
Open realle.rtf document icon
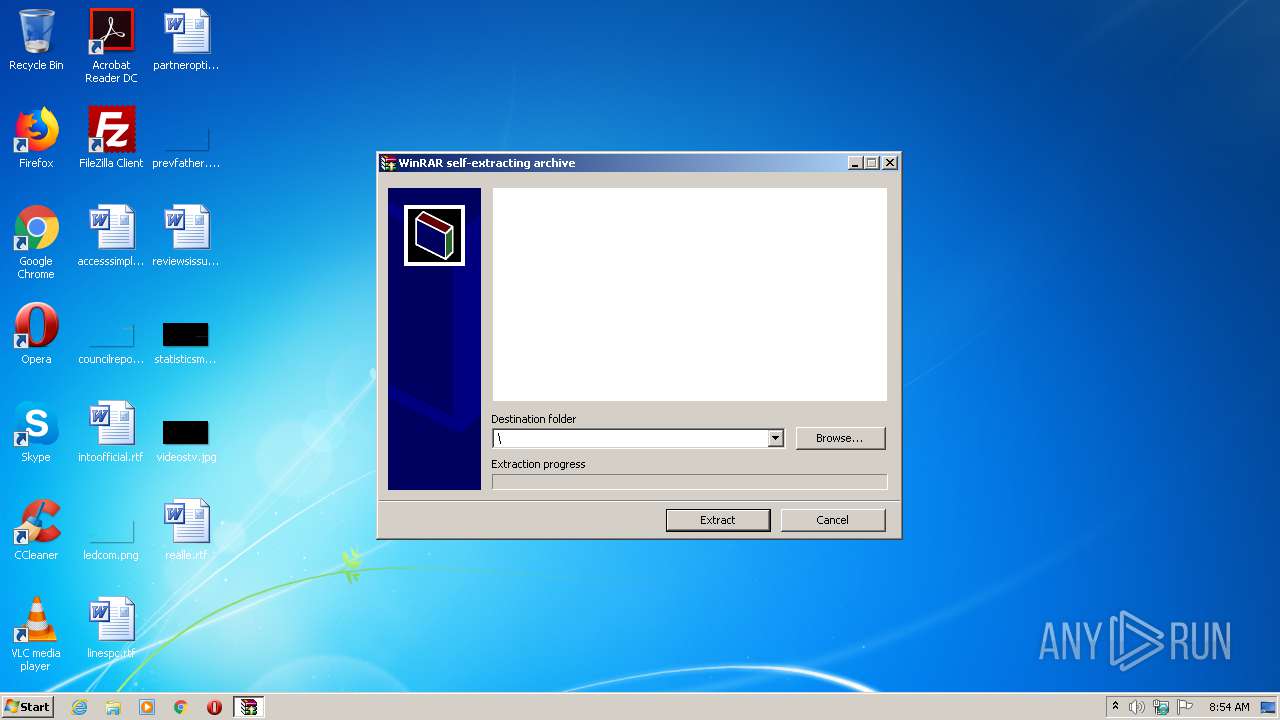click(186, 530)
